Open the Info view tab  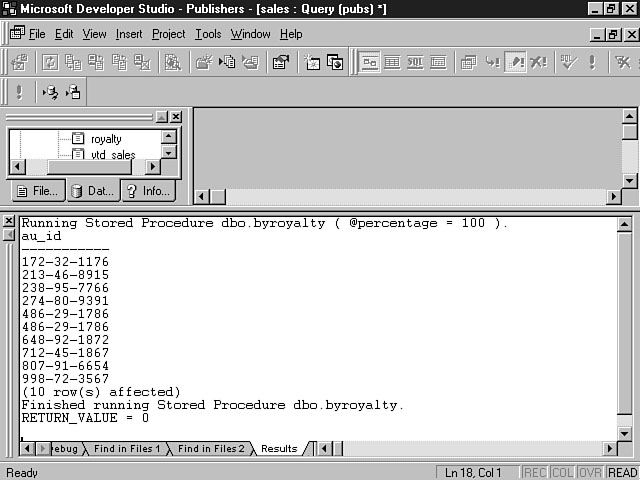click(x=147, y=190)
